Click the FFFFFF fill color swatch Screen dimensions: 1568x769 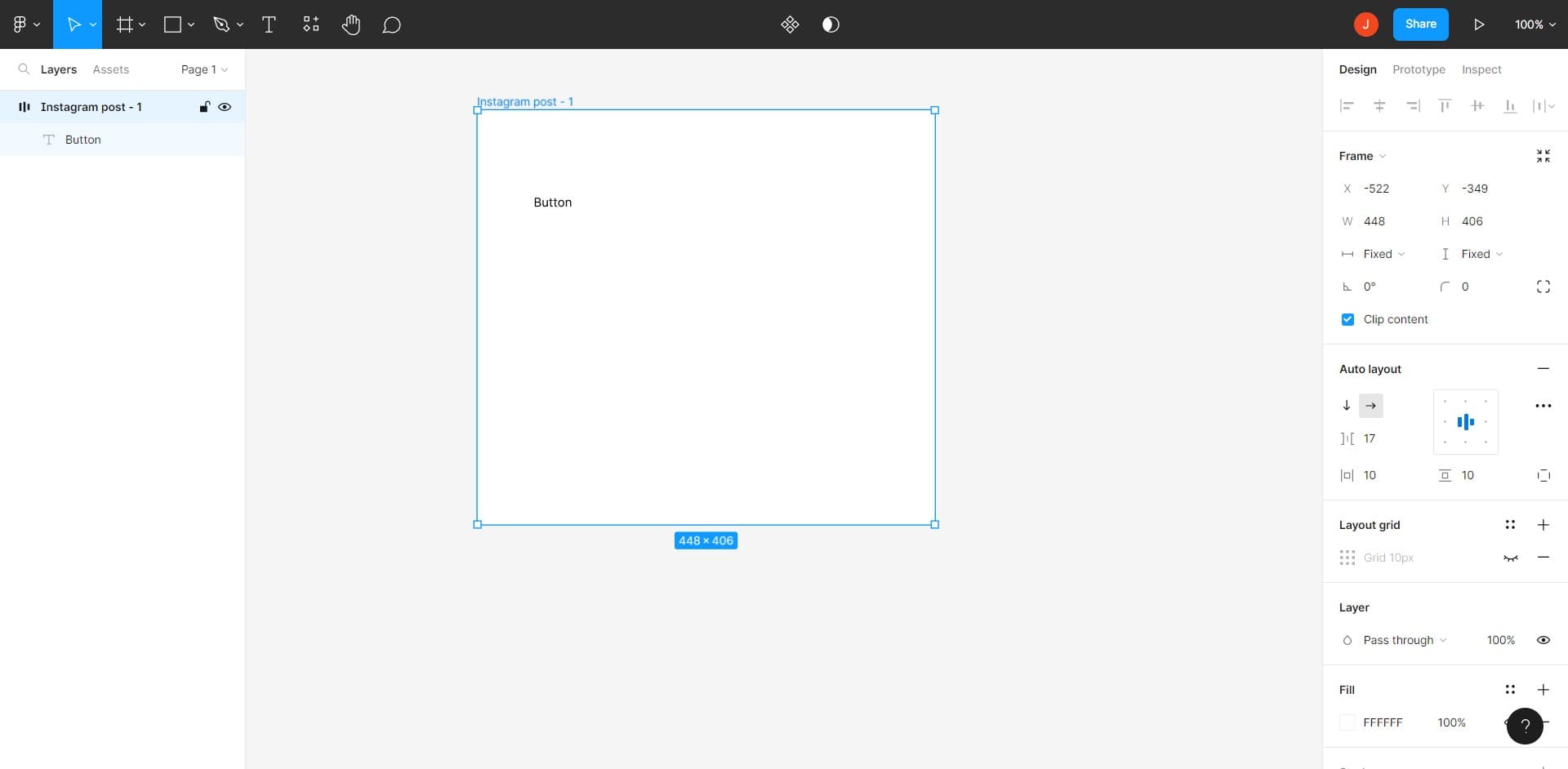(x=1347, y=722)
